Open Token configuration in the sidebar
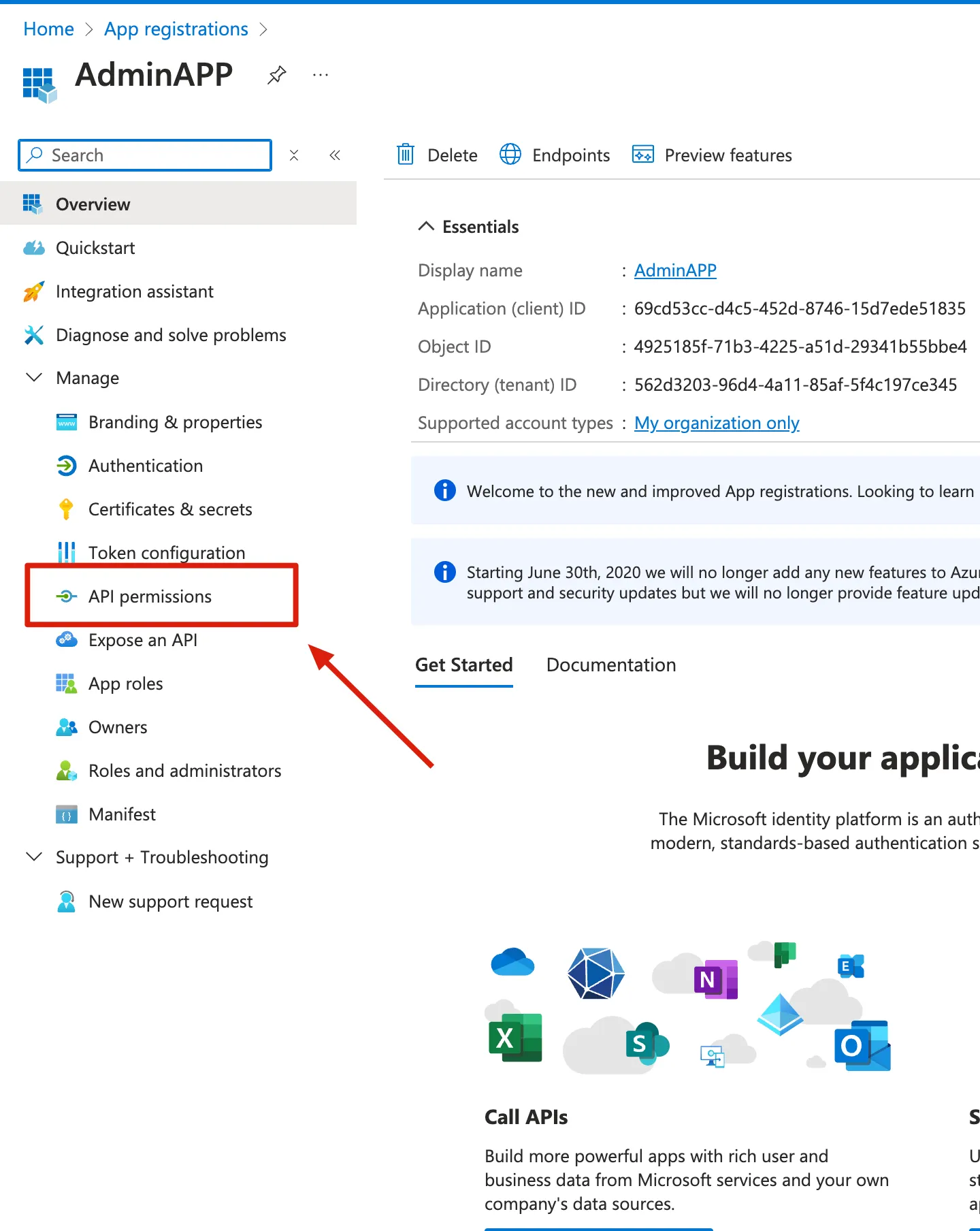Image resolution: width=980 pixels, height=1231 pixels. [x=166, y=553]
